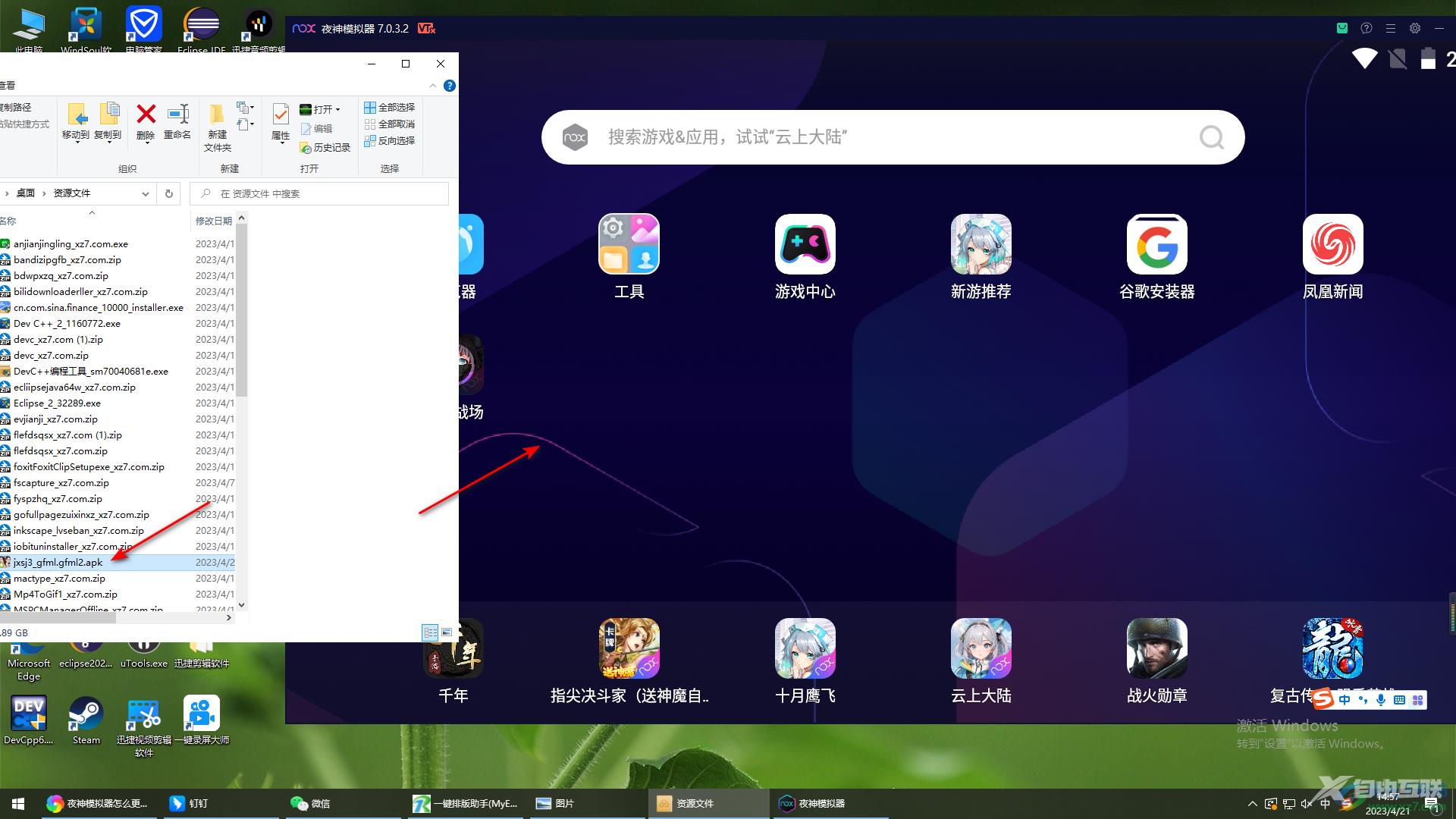This screenshot has width=1456, height=819.
Task: Expand the 复制到 dropdown
Action: click(108, 143)
